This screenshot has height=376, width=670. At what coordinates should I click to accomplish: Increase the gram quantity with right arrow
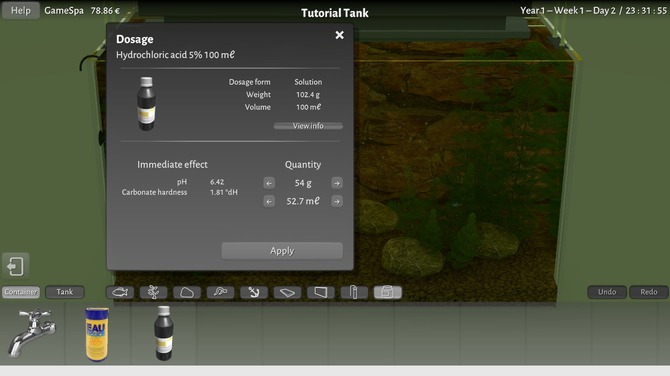point(337,183)
